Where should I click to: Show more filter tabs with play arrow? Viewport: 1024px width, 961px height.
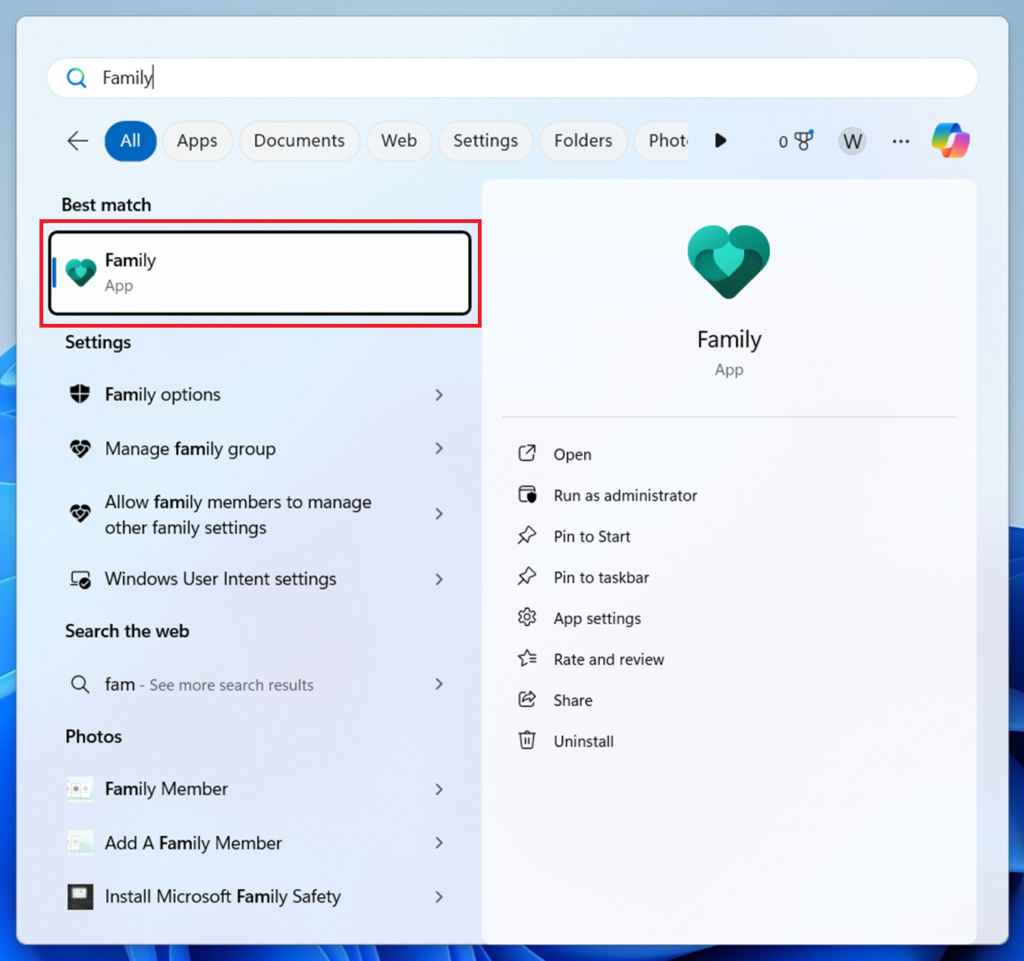click(720, 141)
